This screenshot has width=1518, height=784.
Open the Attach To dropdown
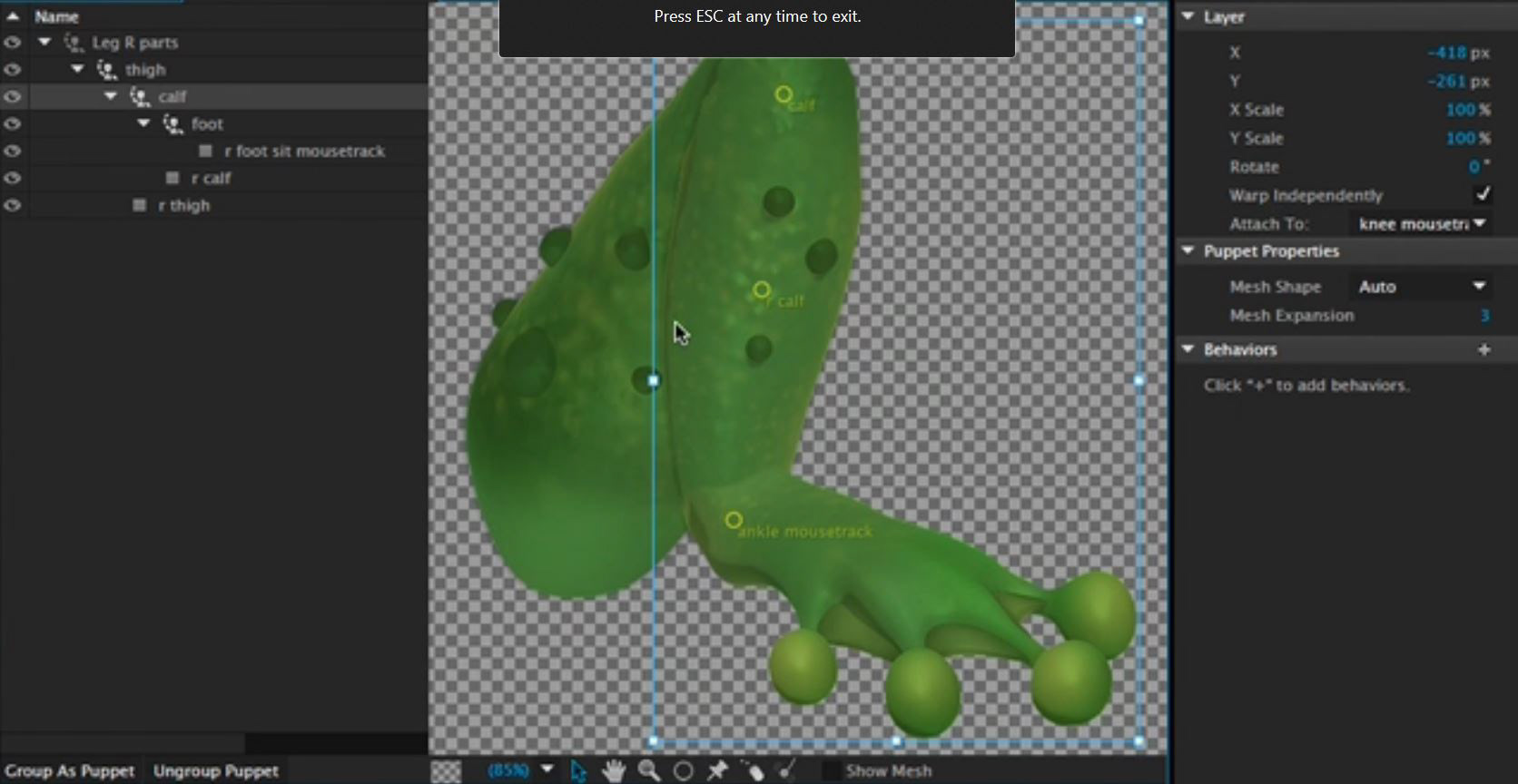[1421, 224]
